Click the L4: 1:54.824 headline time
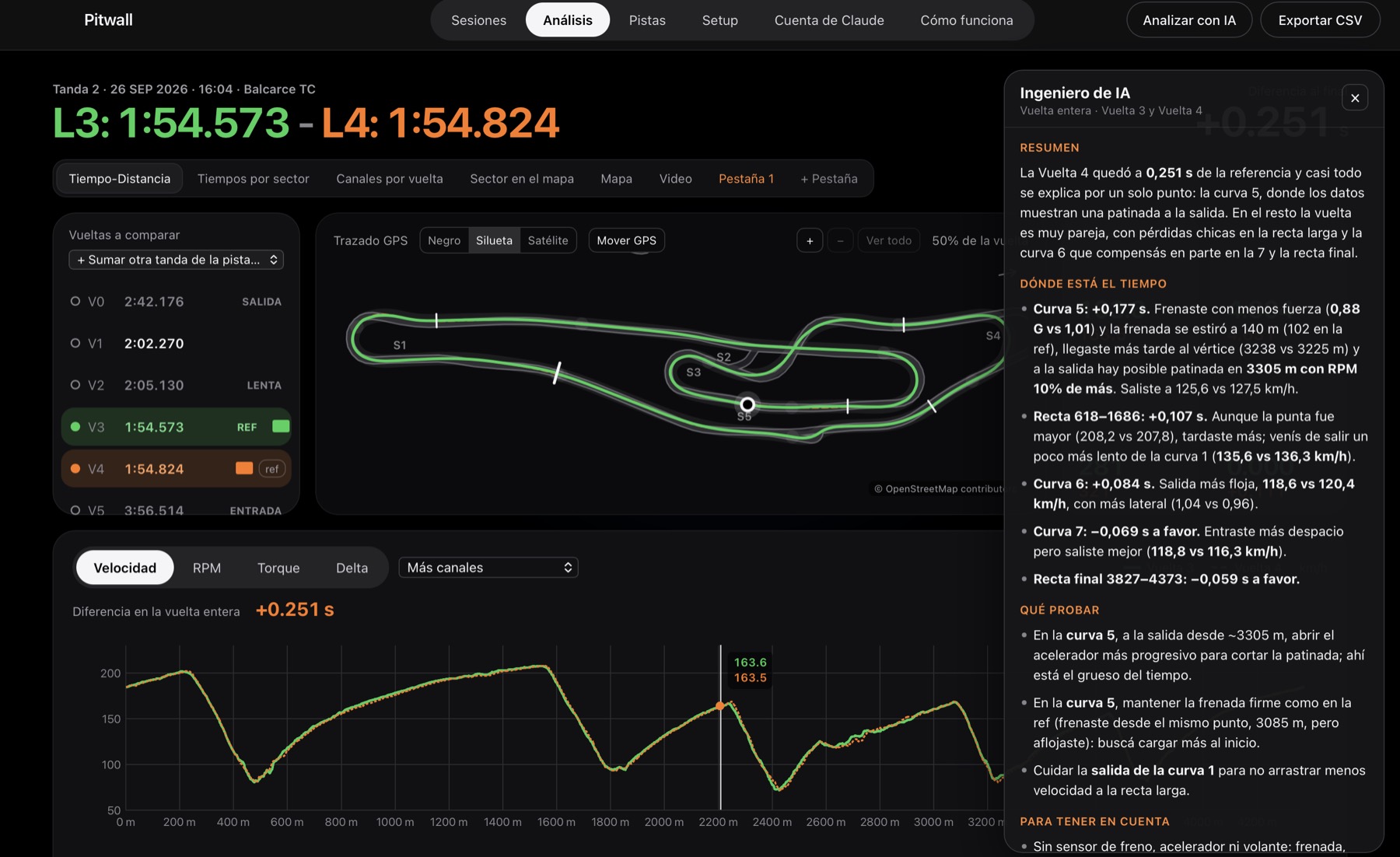The width and height of the screenshot is (1400, 857). (x=440, y=123)
